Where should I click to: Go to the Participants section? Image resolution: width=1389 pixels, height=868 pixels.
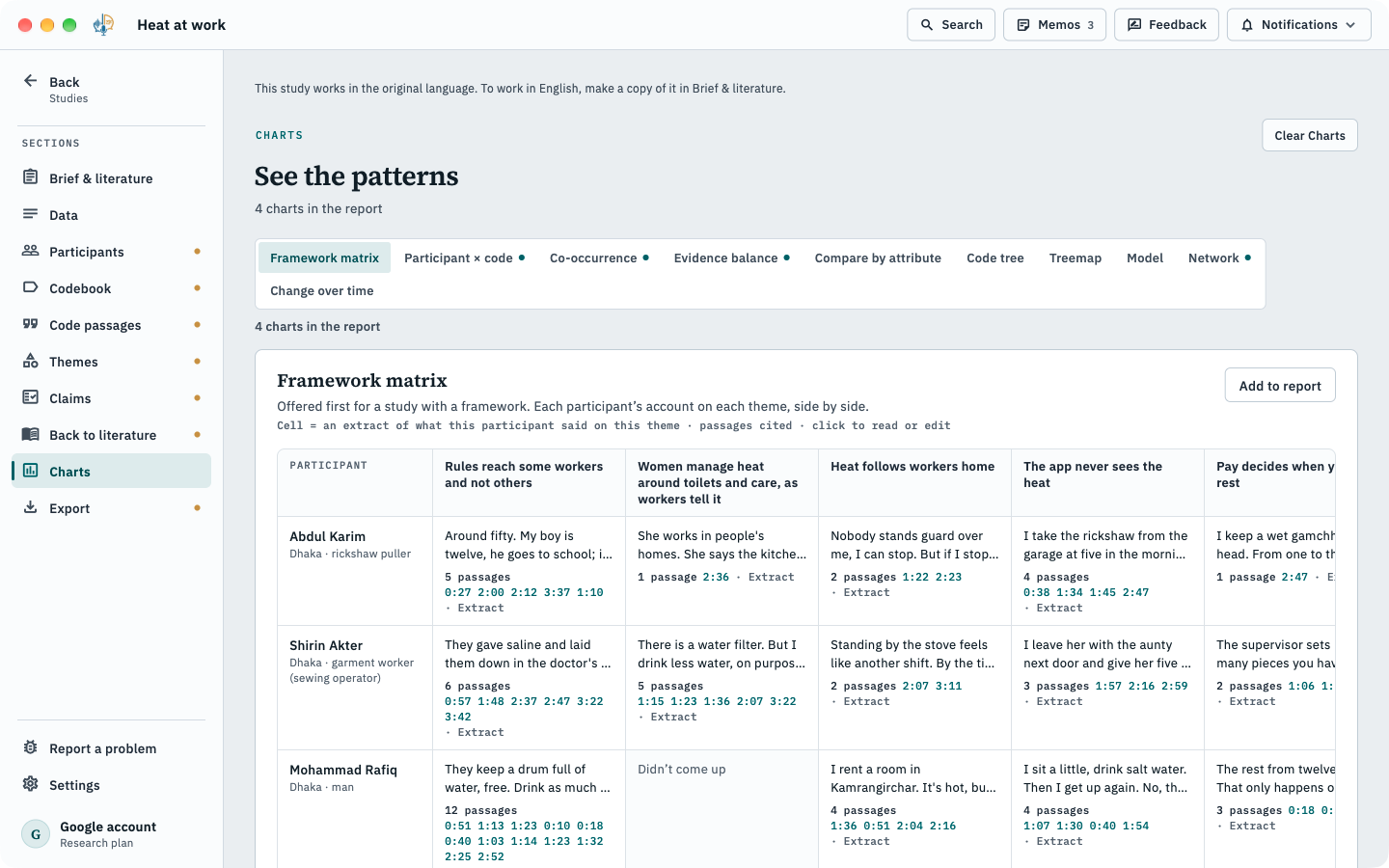(112, 251)
